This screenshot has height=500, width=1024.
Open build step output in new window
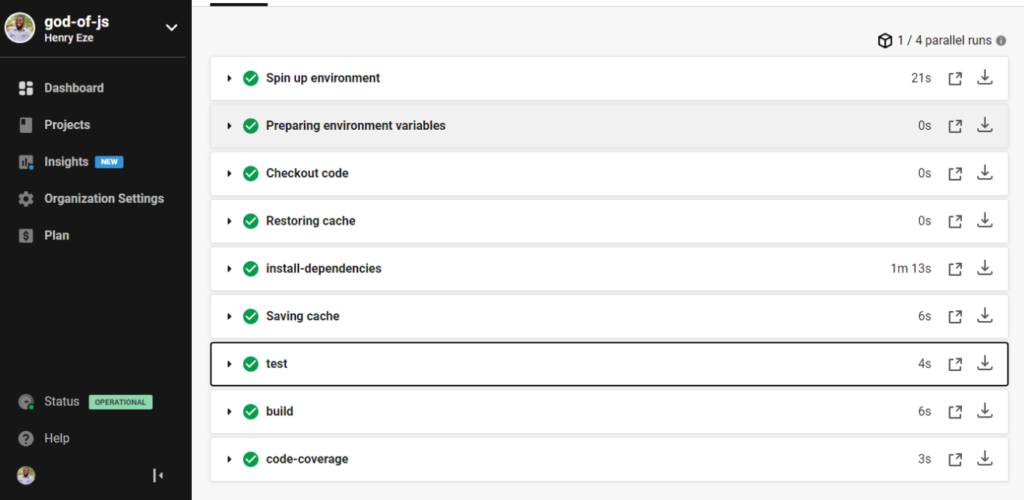[x=955, y=412]
